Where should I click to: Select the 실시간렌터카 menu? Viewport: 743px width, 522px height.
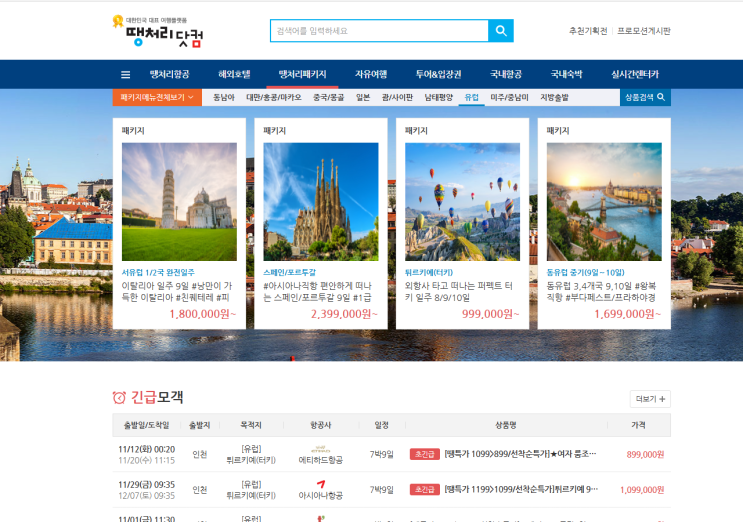pos(635,74)
